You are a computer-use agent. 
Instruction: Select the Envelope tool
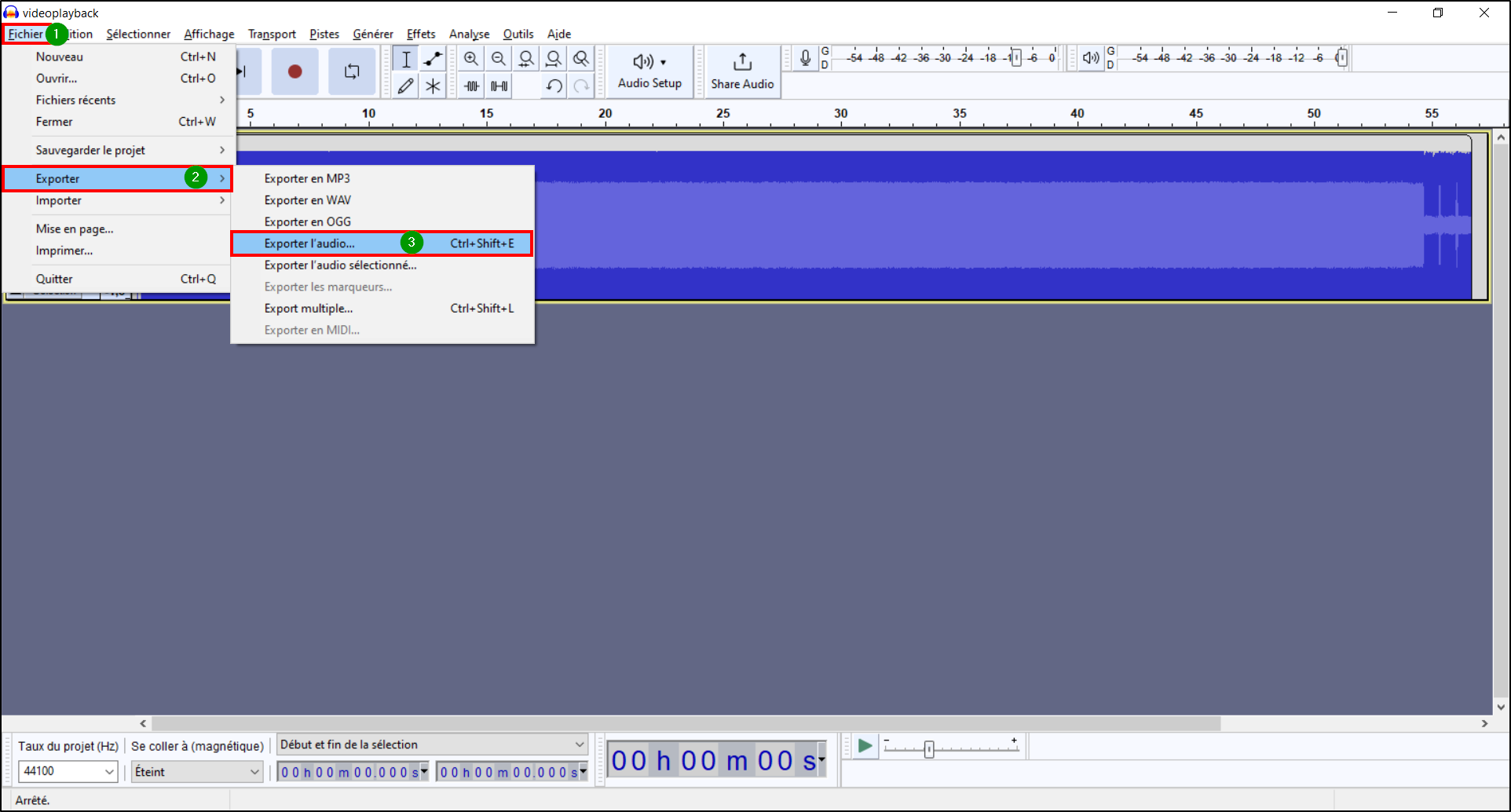(x=433, y=59)
